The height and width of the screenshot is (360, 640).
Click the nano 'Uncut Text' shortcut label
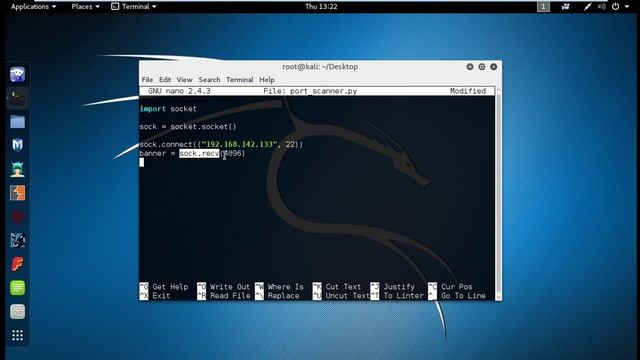347,296
